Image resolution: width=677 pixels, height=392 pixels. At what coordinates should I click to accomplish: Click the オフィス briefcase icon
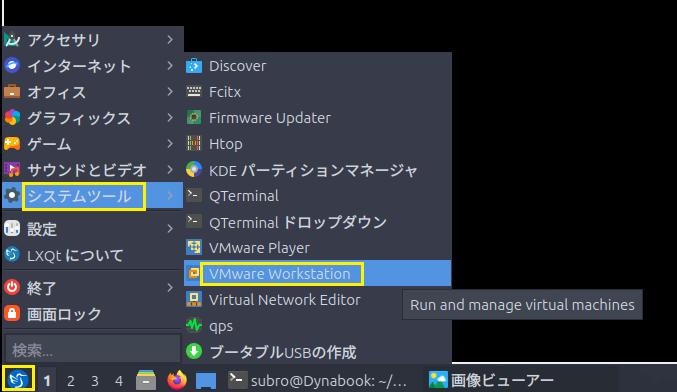(x=12, y=92)
